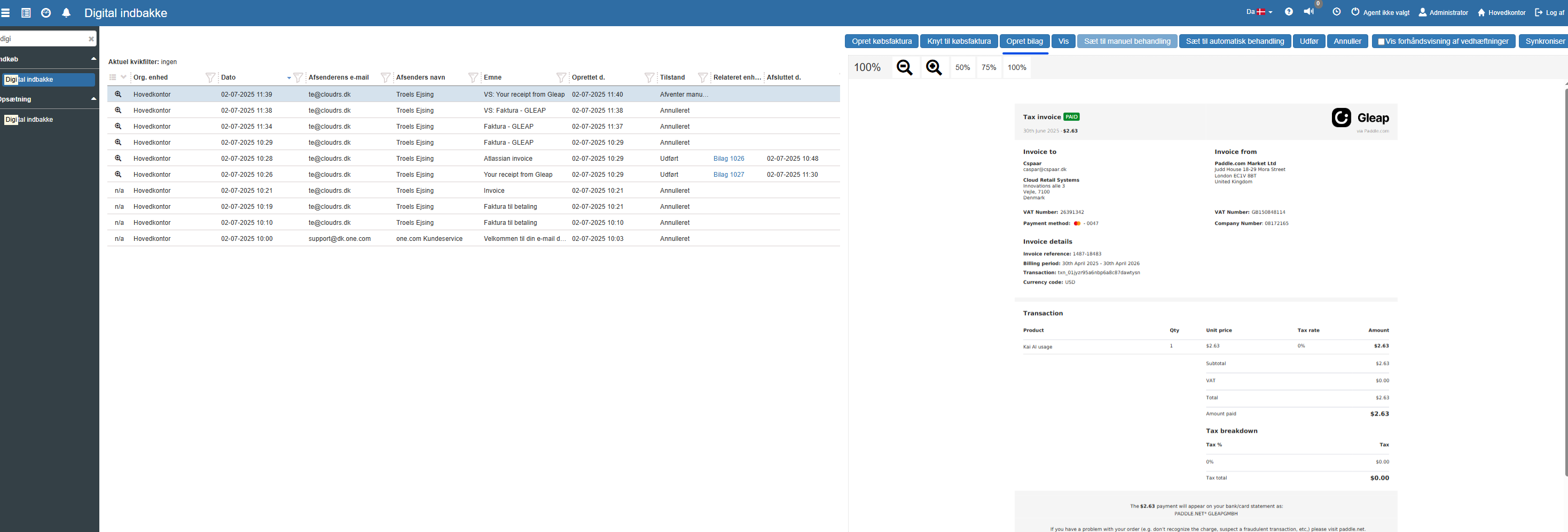
Task: Open the dashboard gauge icon
Action: [x=45, y=13]
